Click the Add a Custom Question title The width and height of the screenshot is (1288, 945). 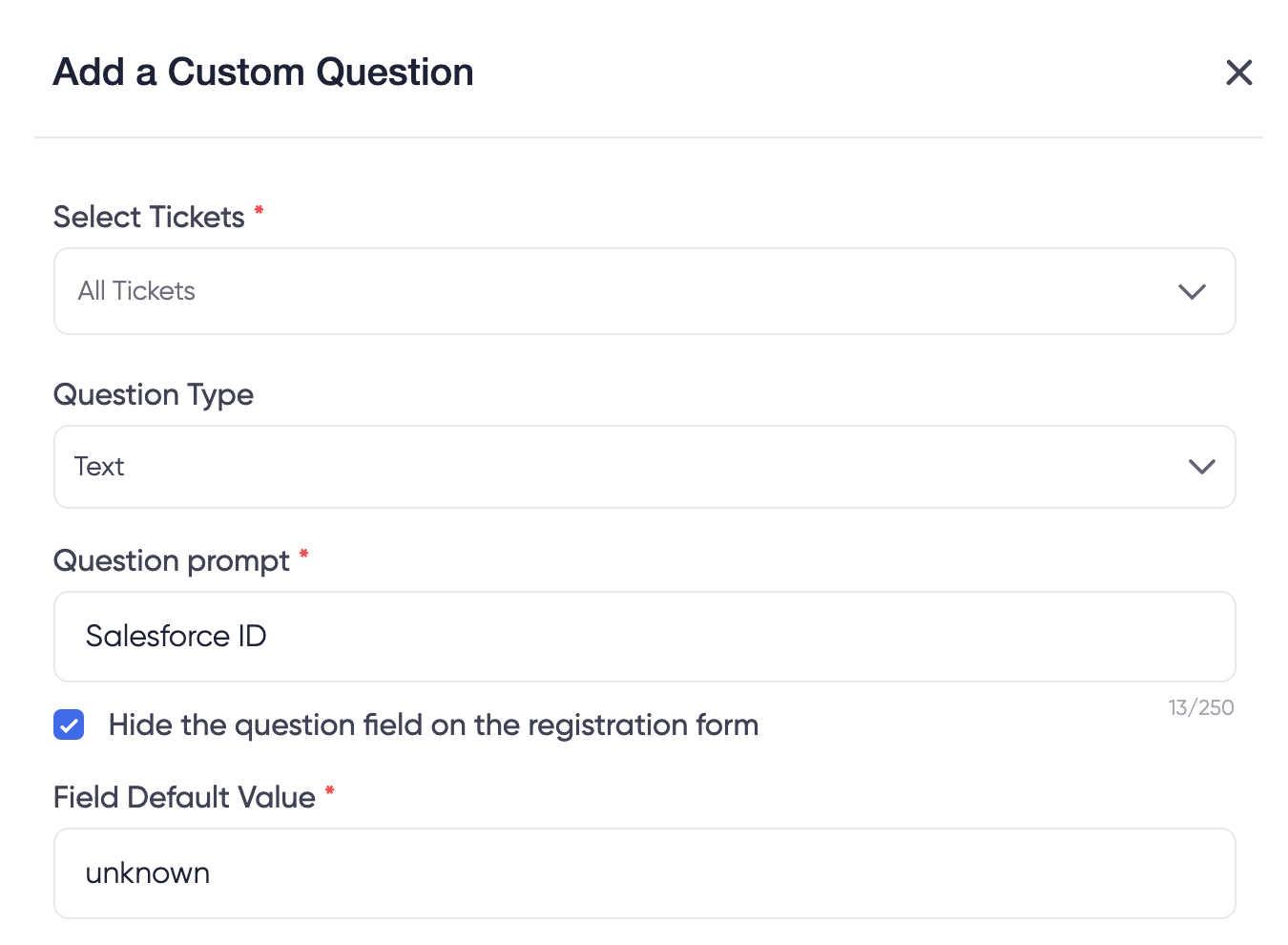[263, 73]
